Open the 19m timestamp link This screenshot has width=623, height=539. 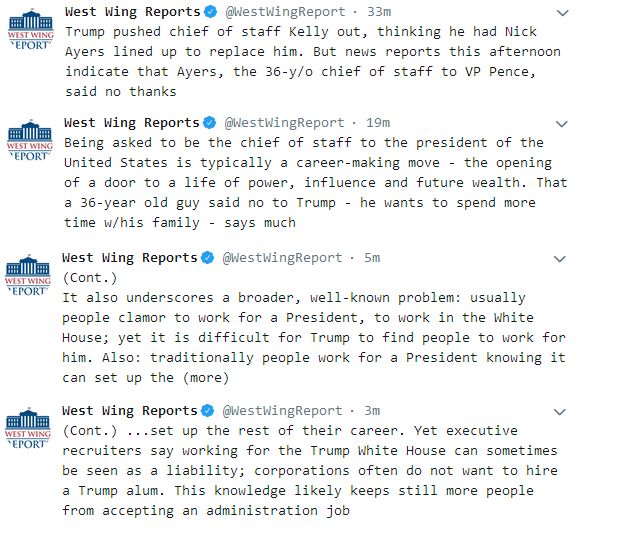(379, 122)
